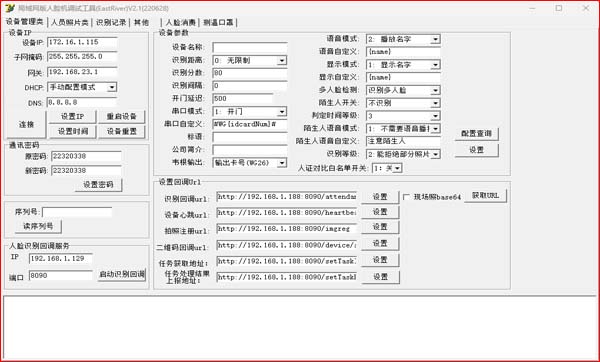This screenshot has width=600, height=362.
Task: Click the 标语 input field
Action: [x=249, y=137]
